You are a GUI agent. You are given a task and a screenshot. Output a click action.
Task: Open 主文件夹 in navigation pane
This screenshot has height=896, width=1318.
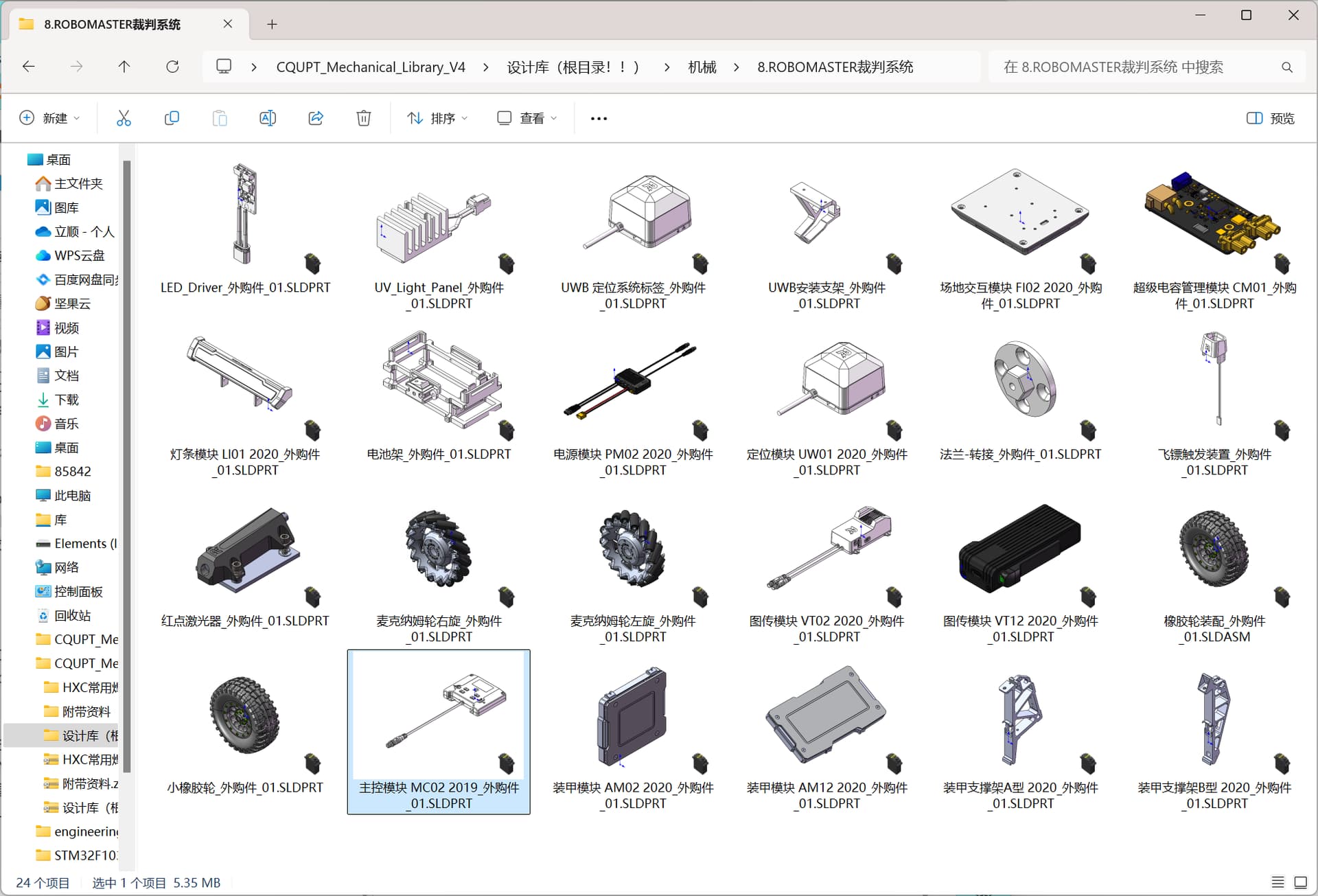69,183
